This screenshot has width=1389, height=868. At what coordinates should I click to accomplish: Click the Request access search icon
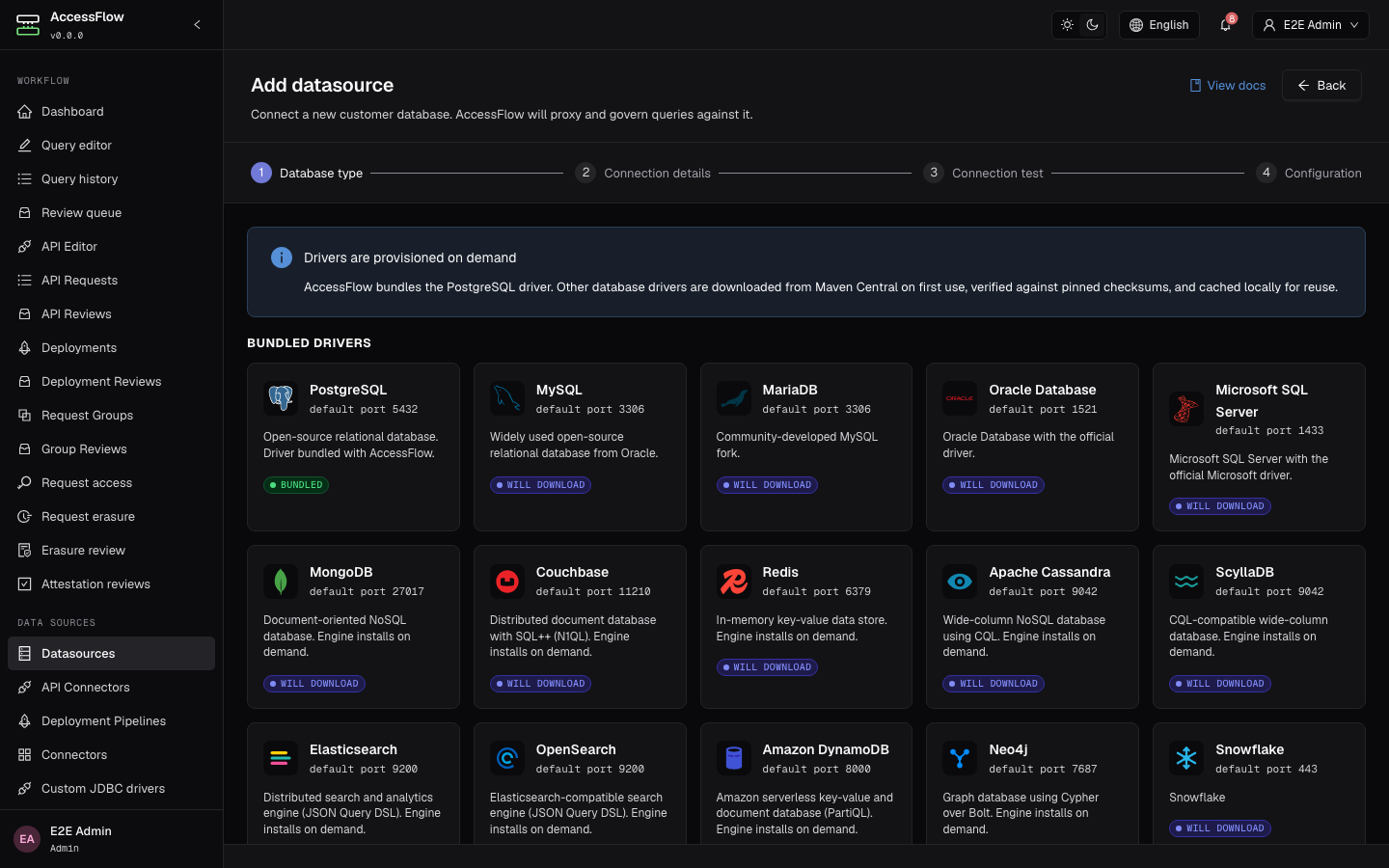(25, 483)
